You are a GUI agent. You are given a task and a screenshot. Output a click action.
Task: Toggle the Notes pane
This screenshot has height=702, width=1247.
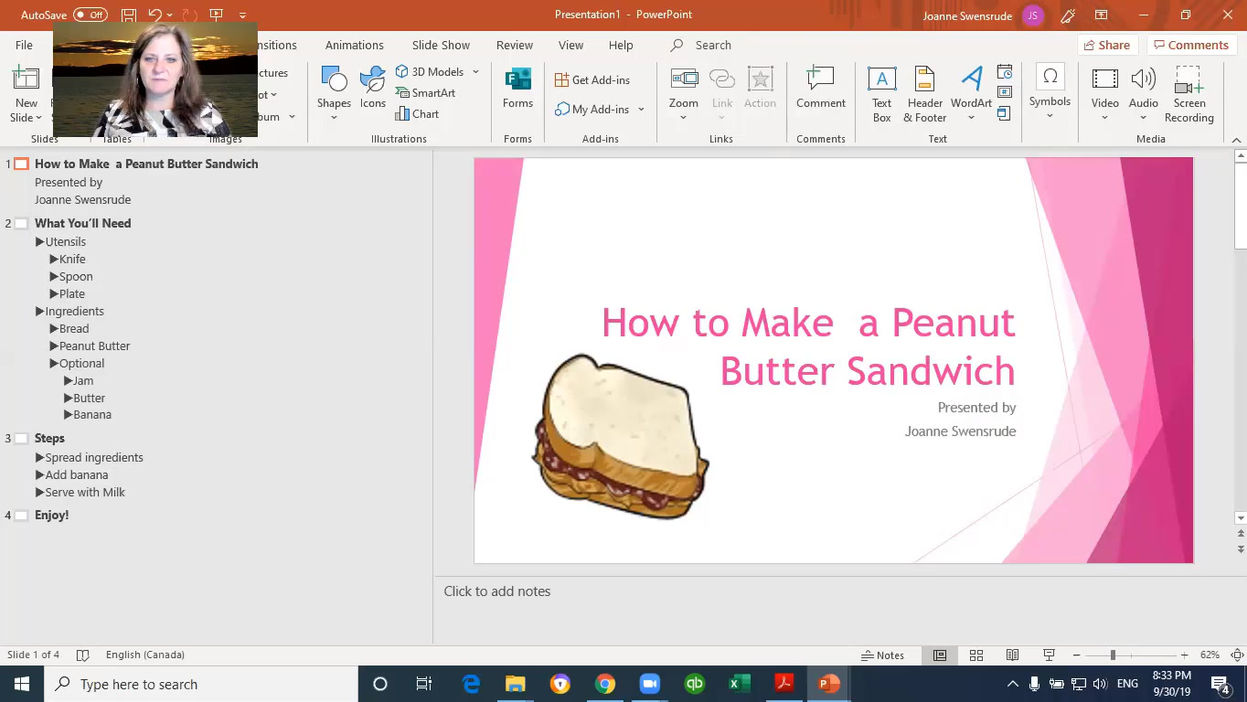click(883, 655)
